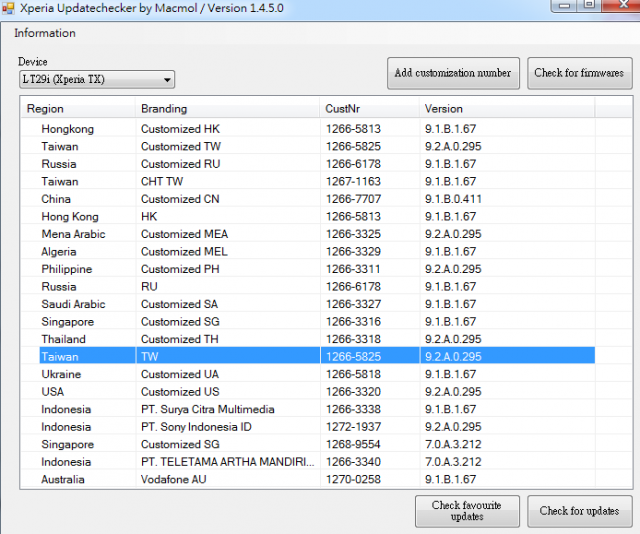Click the highlighted Taiwan TW row

coord(317,357)
